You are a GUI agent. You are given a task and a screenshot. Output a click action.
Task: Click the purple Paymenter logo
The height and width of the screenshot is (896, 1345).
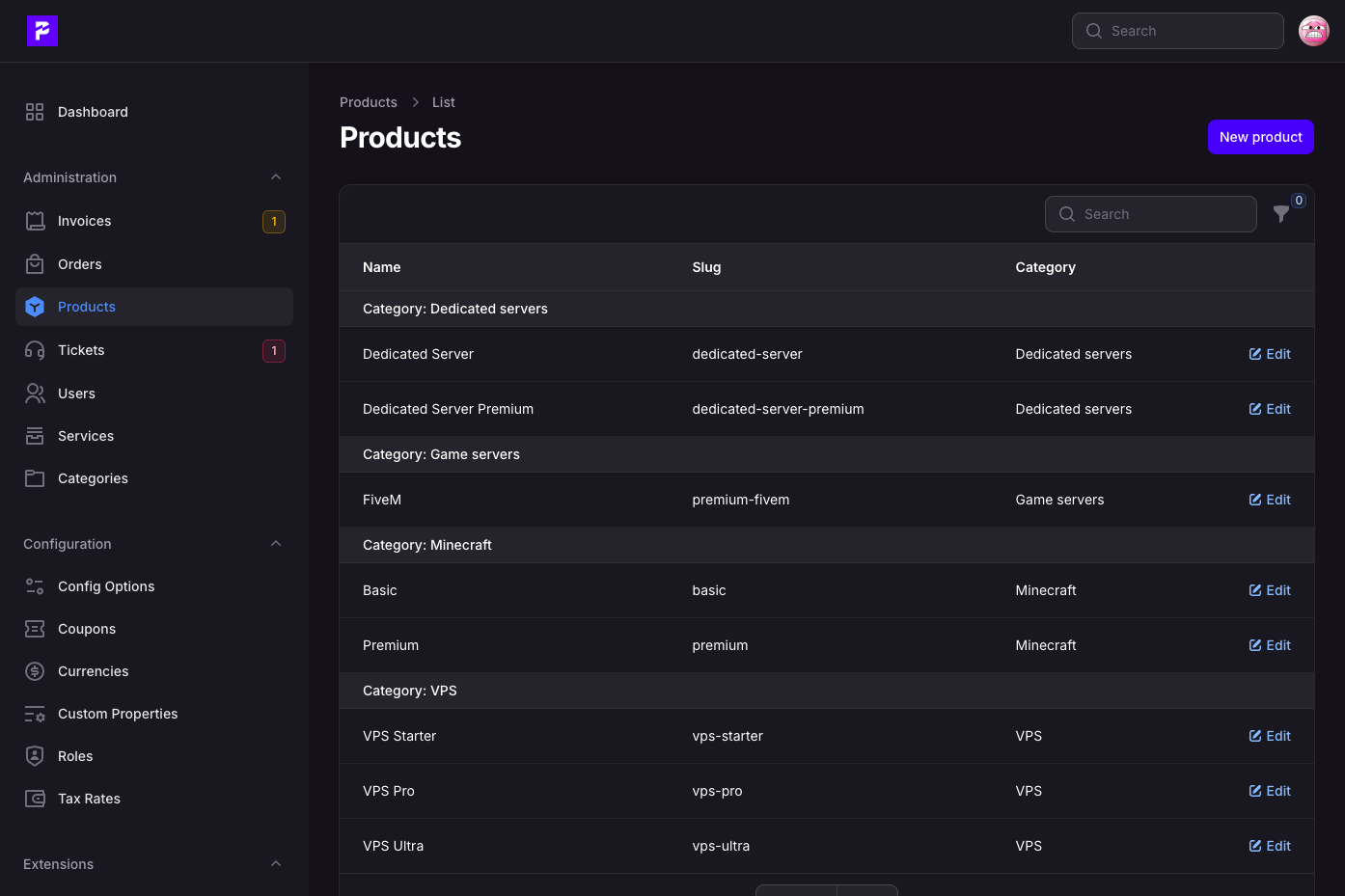(42, 31)
